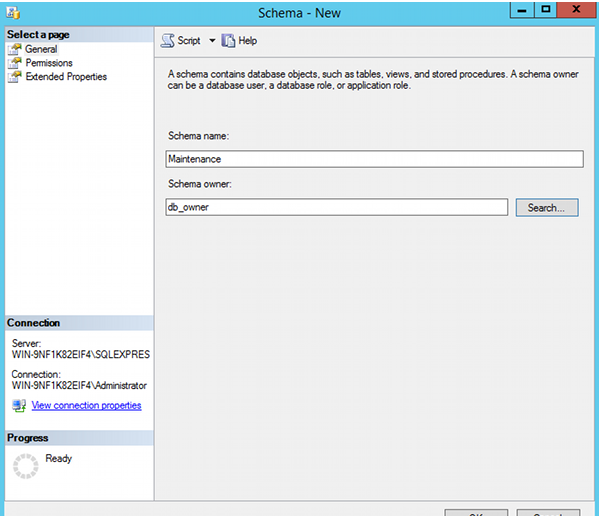Viewport: 599px width, 516px height.
Task: Click the Search... button for schema owner
Action: tap(547, 207)
